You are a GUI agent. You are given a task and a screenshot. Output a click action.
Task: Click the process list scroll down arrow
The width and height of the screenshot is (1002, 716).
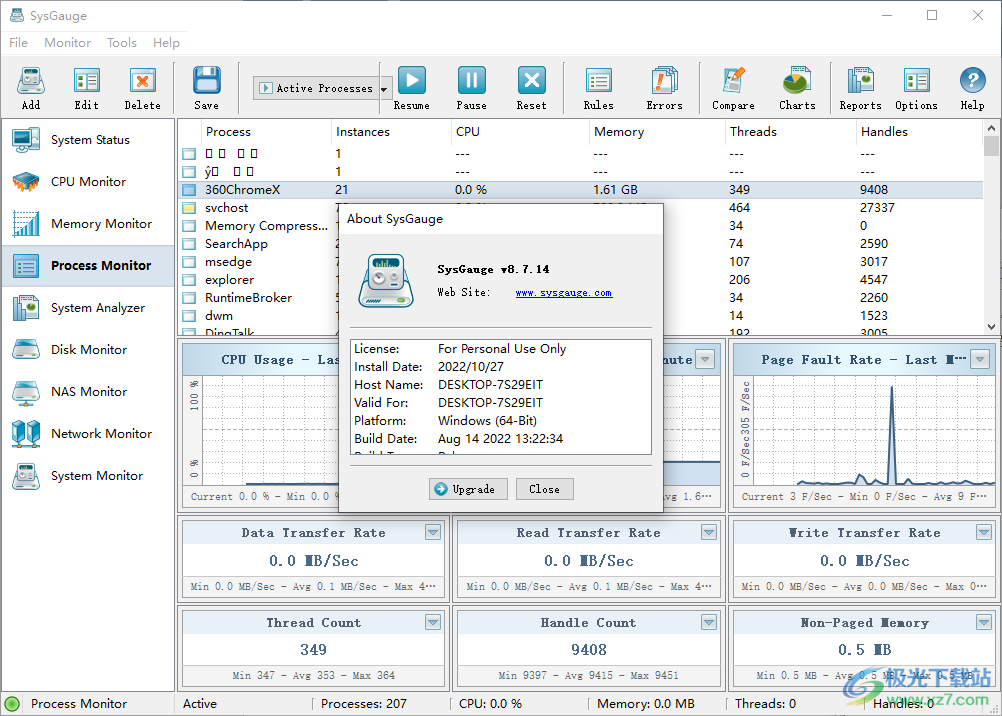click(x=991, y=327)
